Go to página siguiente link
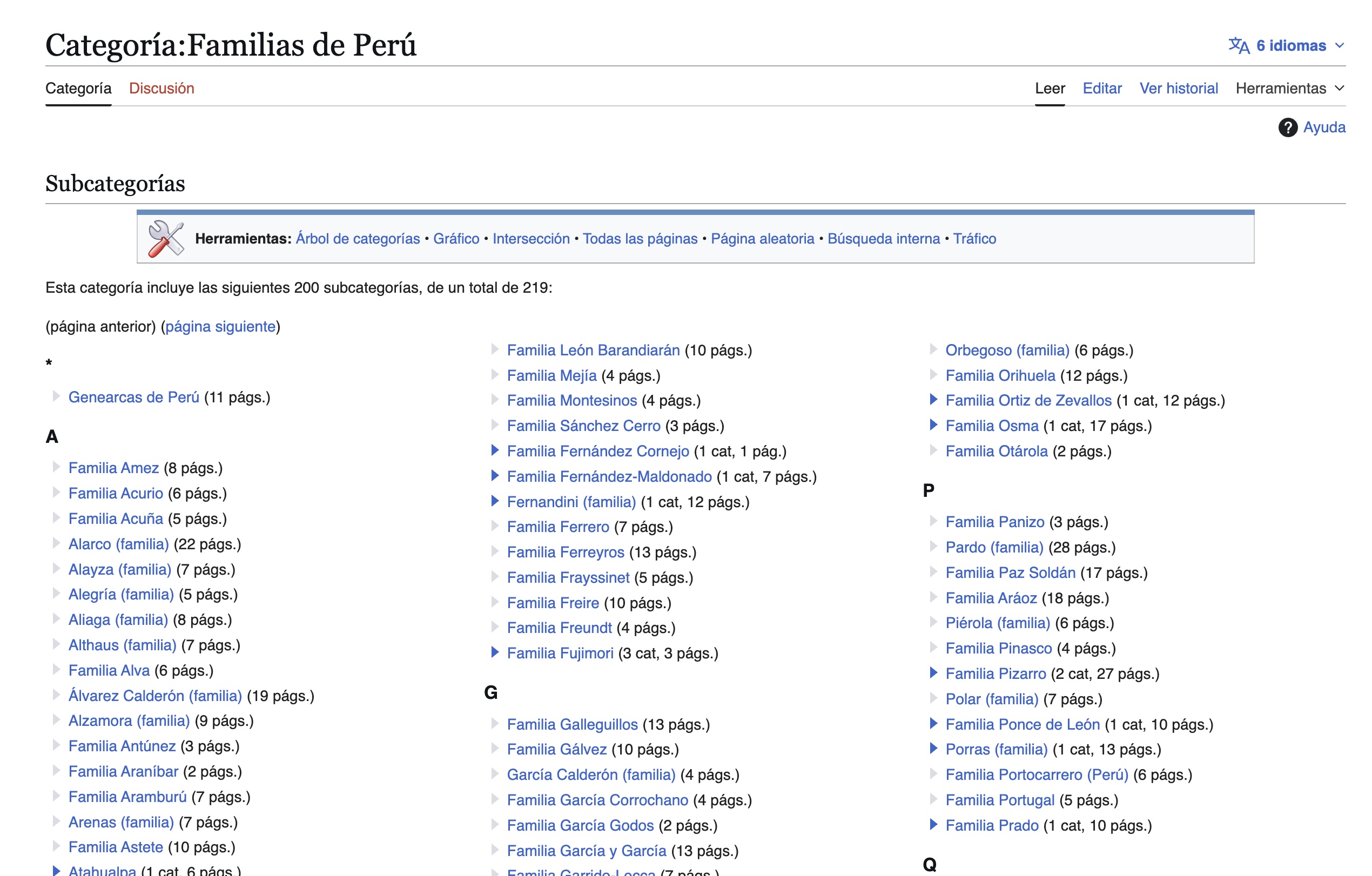 (220, 326)
